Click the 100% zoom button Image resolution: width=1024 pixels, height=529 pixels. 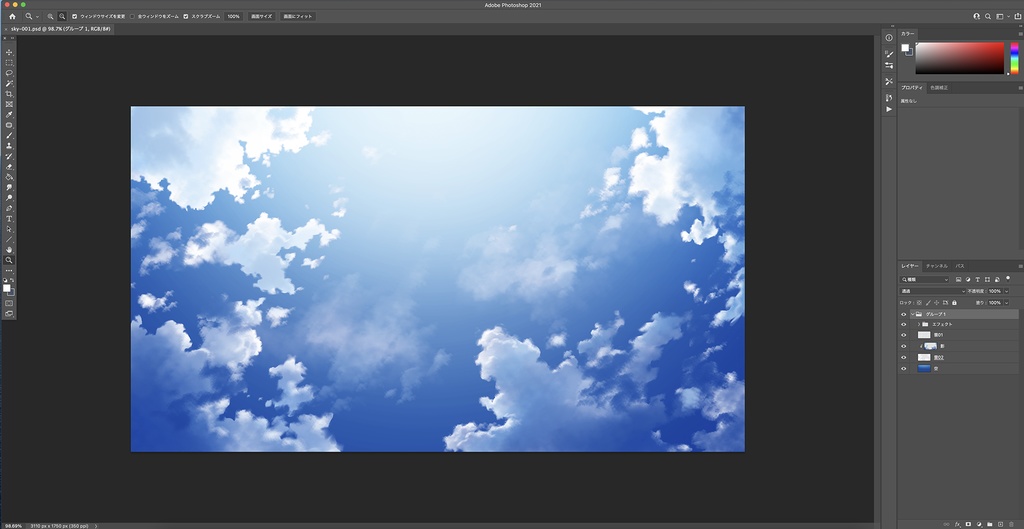pyautogui.click(x=234, y=16)
